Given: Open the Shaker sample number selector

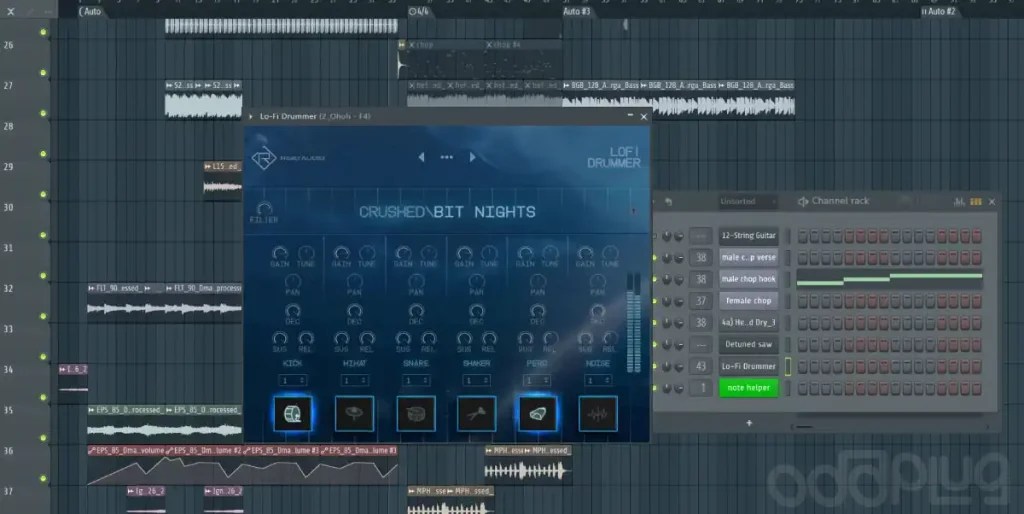Looking at the screenshot, I should pyautogui.click(x=477, y=380).
